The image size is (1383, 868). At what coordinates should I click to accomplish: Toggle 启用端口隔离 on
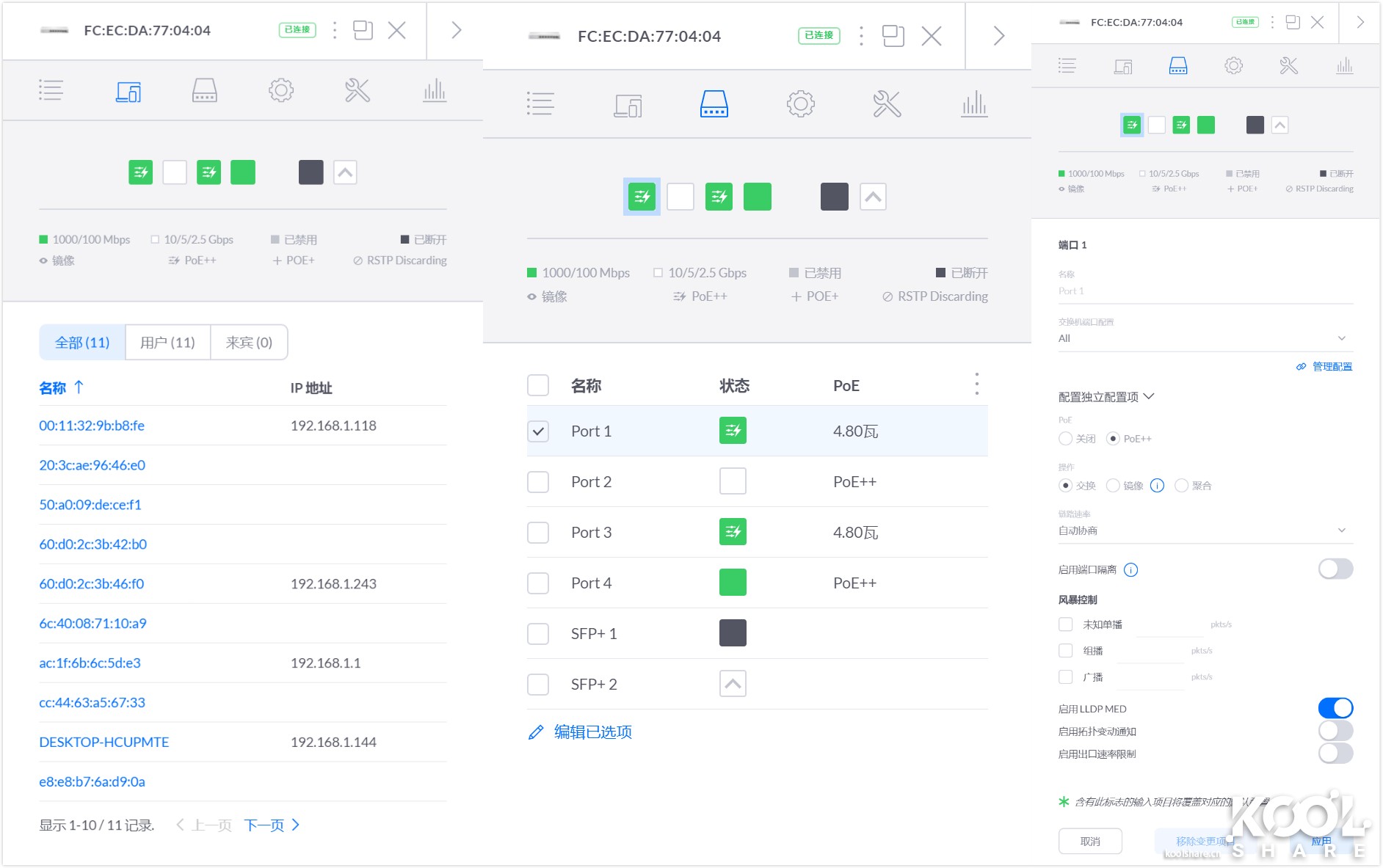[x=1335, y=569]
